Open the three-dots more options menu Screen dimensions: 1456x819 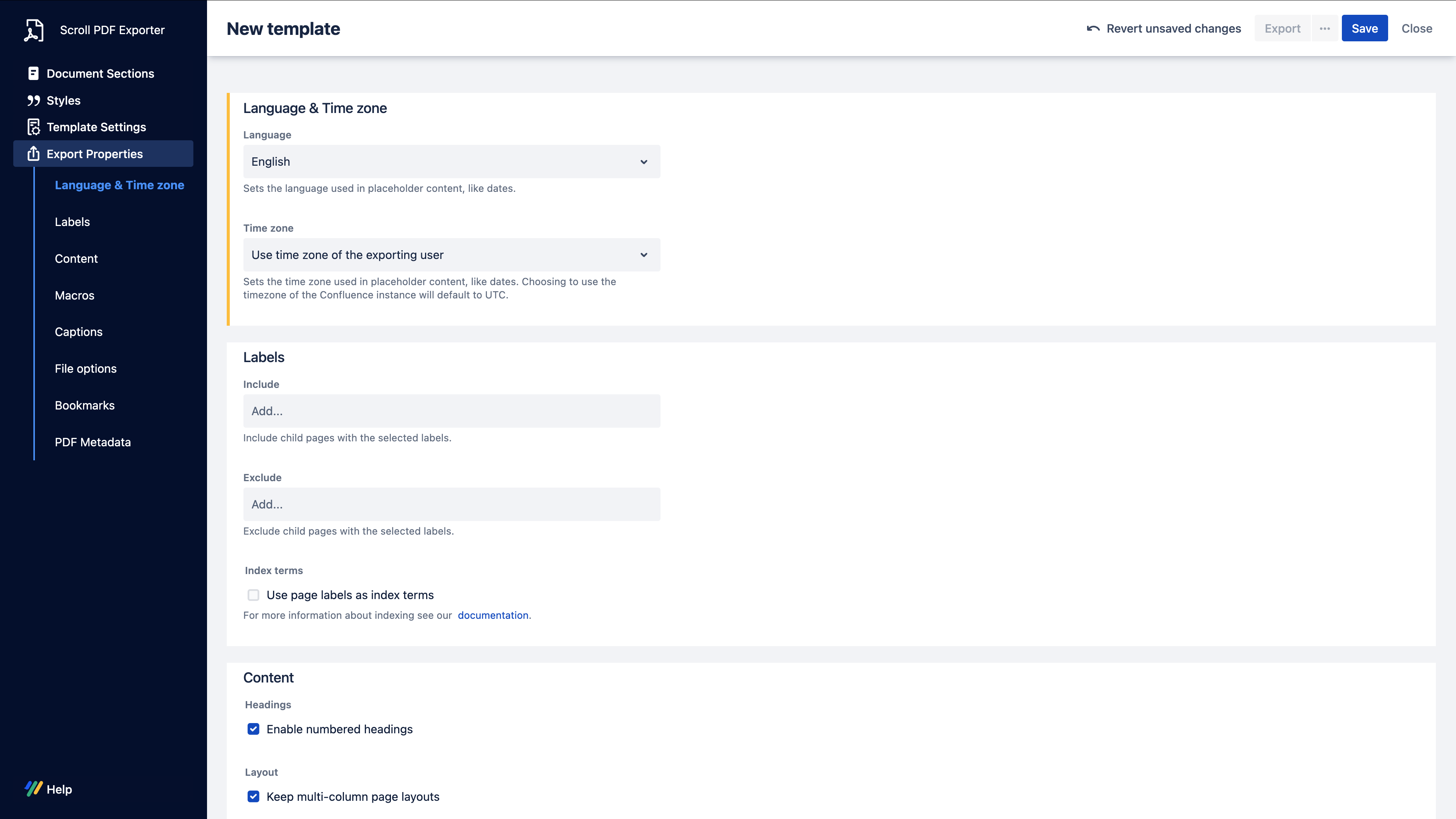[1325, 29]
